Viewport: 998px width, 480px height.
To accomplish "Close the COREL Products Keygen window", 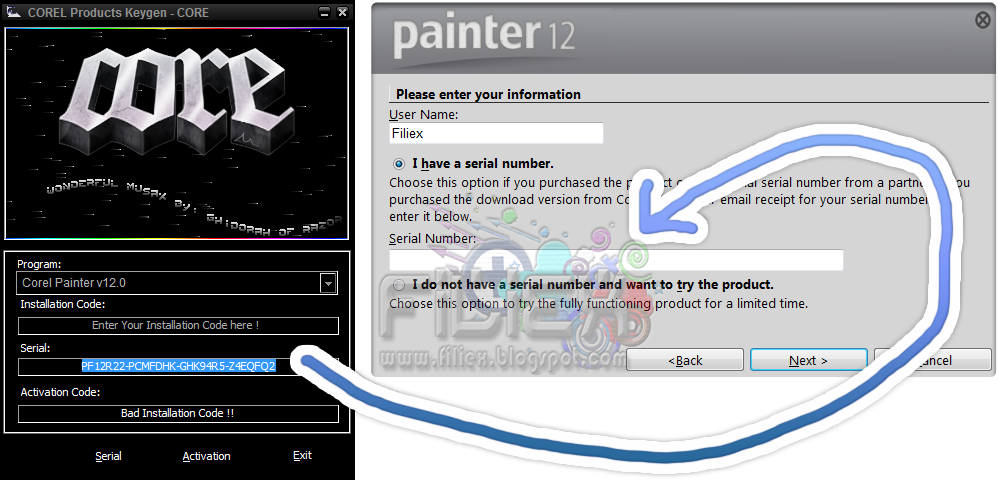I will pyautogui.click(x=342, y=12).
